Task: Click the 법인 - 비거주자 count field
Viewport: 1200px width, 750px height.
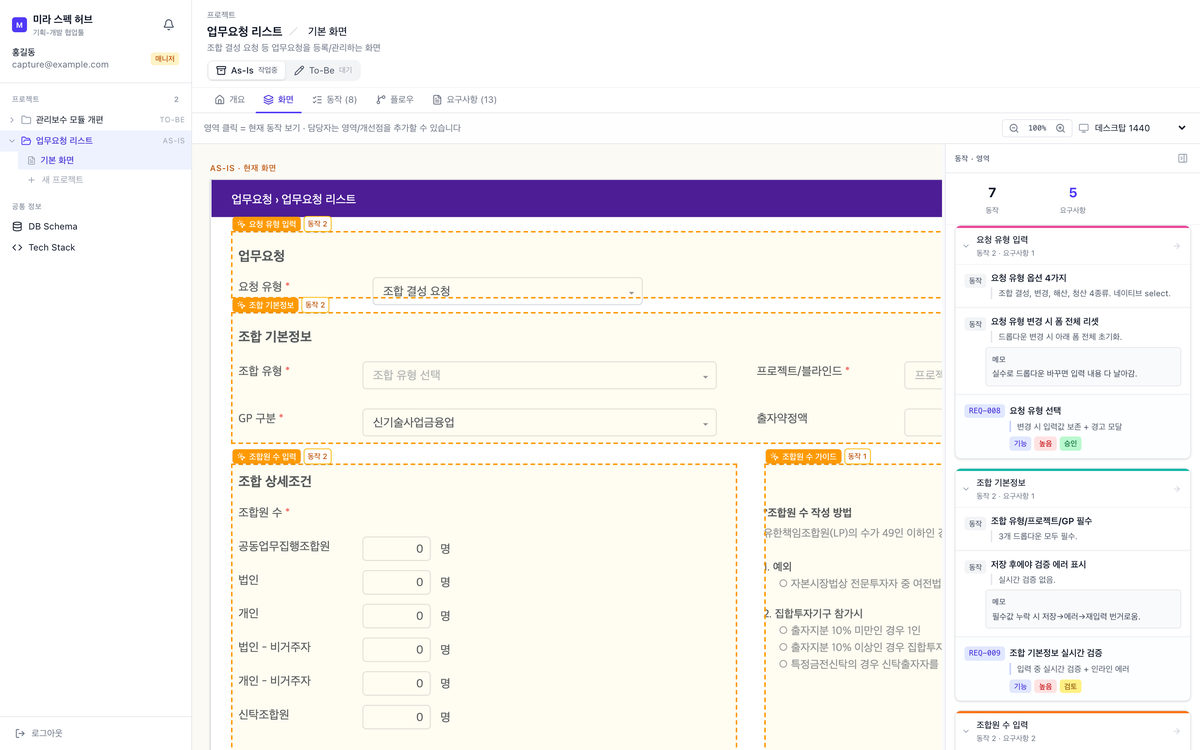Action: 396,650
